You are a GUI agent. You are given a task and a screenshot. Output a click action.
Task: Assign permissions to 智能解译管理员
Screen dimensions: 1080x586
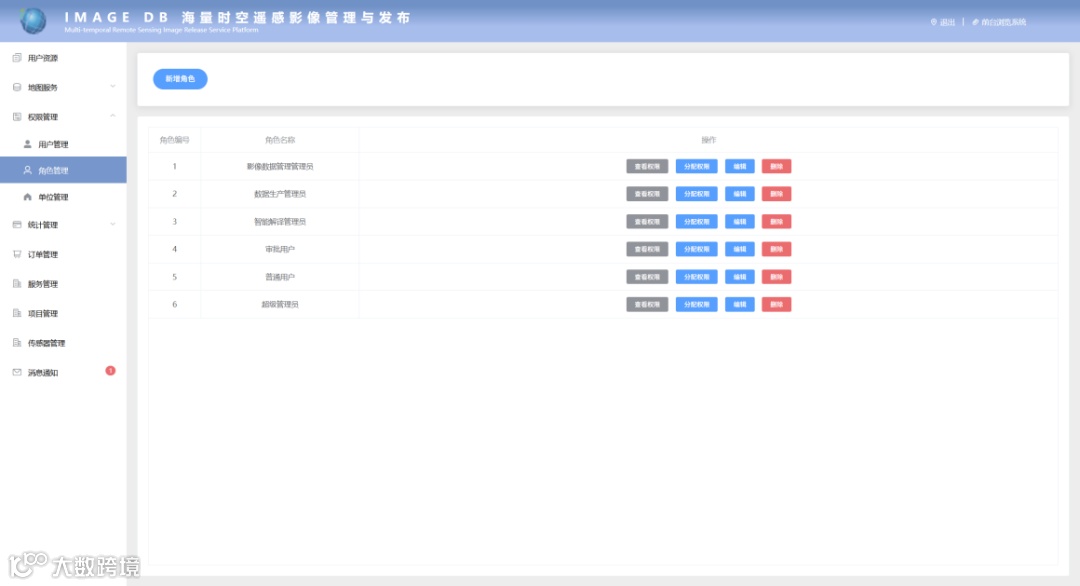point(696,222)
